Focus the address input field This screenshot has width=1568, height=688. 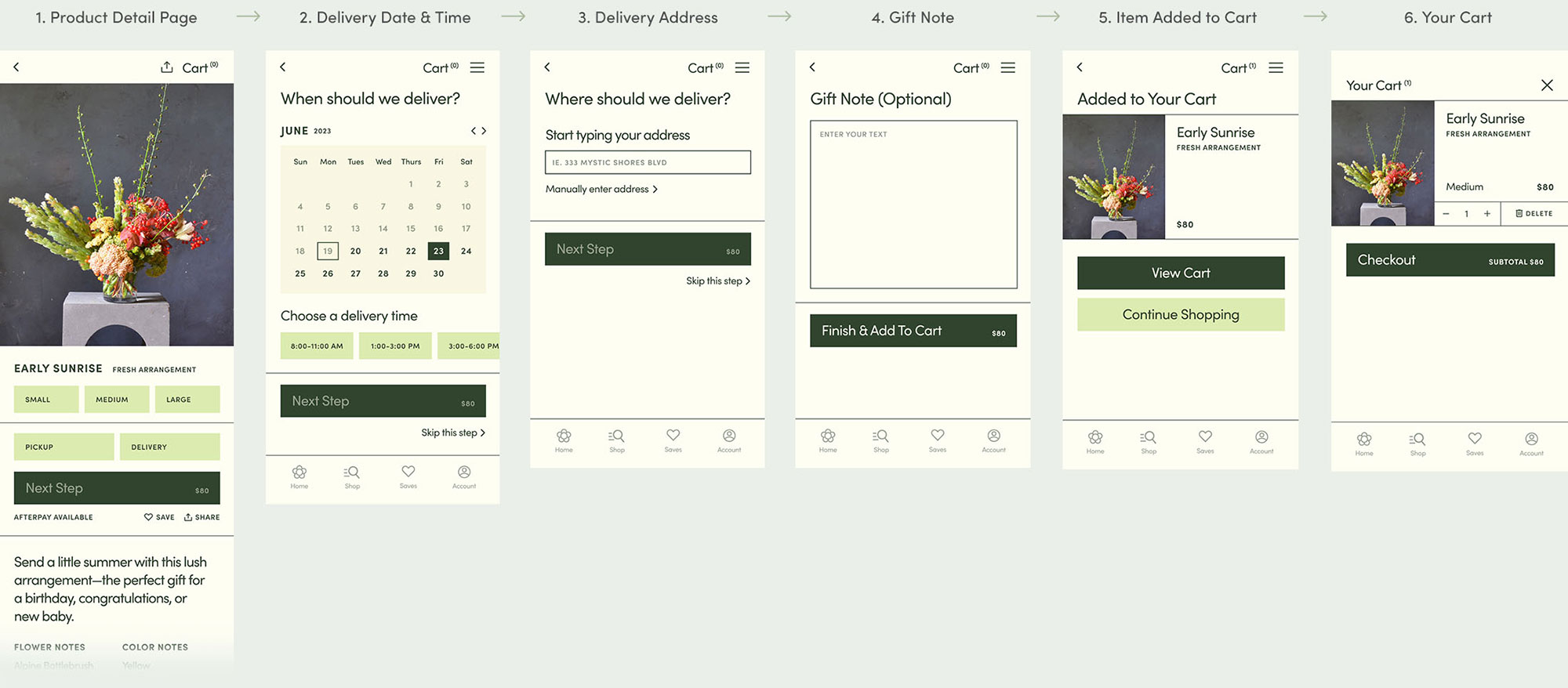[x=648, y=162]
